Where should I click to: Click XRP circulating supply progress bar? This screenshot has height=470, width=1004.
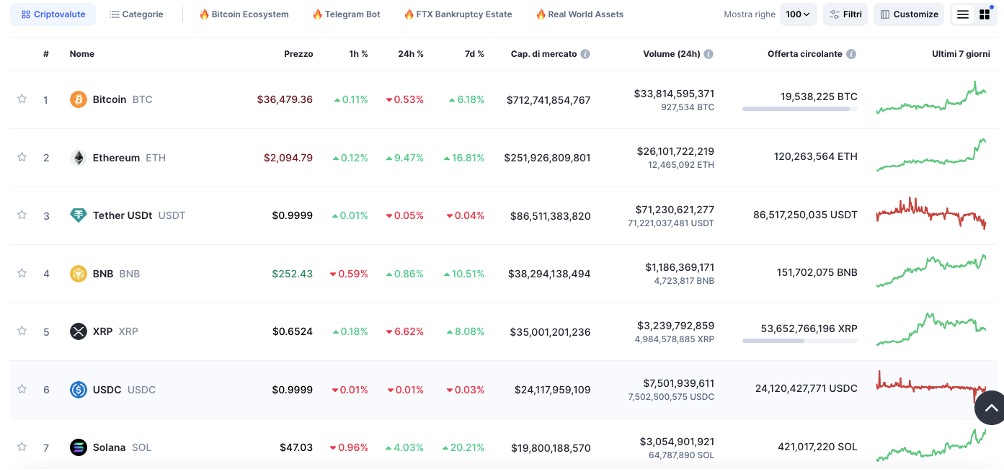pos(800,341)
